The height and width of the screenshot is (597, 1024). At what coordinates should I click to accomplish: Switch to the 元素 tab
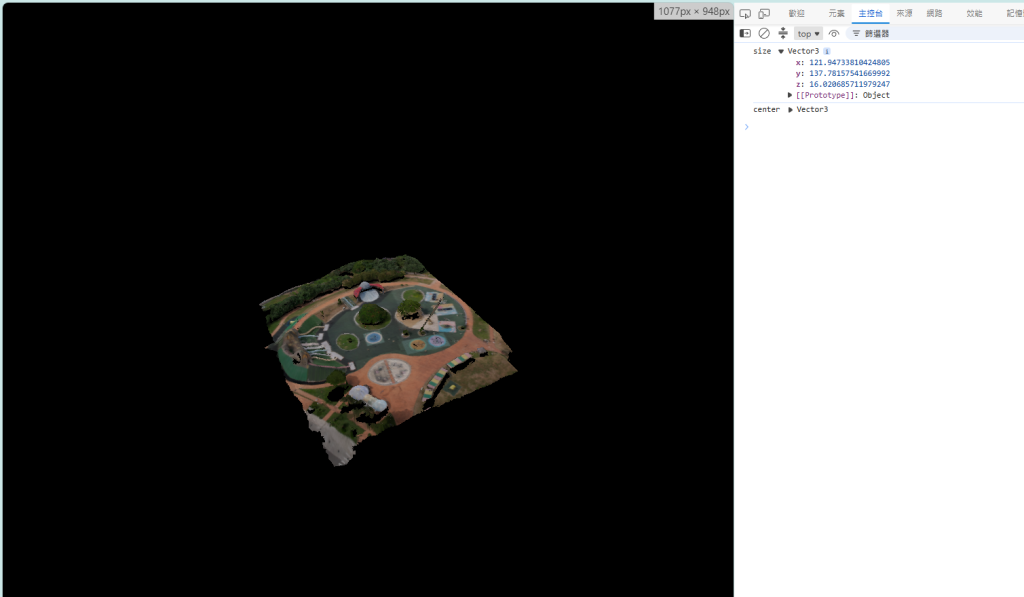[x=837, y=14]
